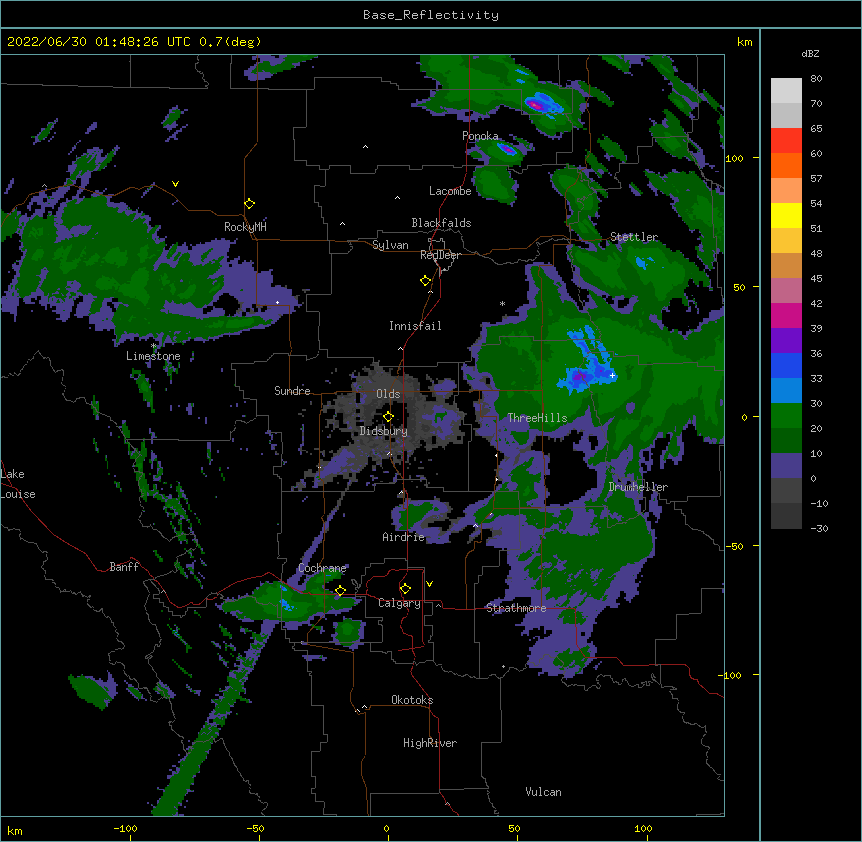Screen dimensions: 862x842
Task: Click the Okotoks city label
Action: tap(412, 700)
